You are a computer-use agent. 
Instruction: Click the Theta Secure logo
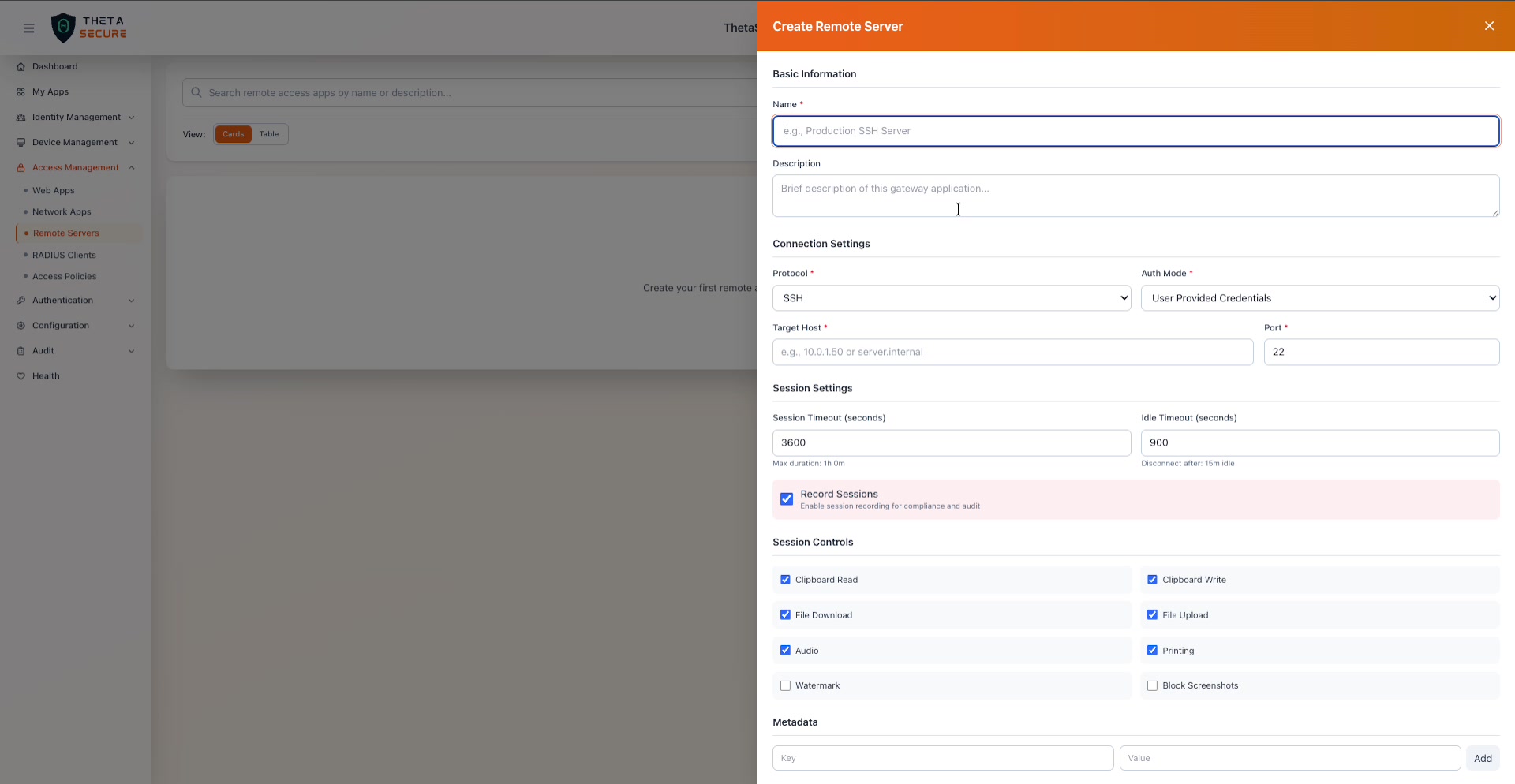point(88,27)
